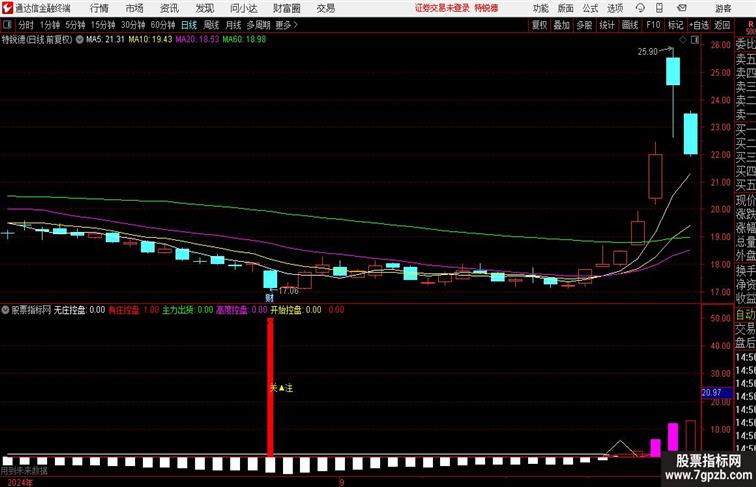Click the 叠加 overlay toolbar button
Image resolution: width=756 pixels, height=487 pixels.
click(x=562, y=25)
